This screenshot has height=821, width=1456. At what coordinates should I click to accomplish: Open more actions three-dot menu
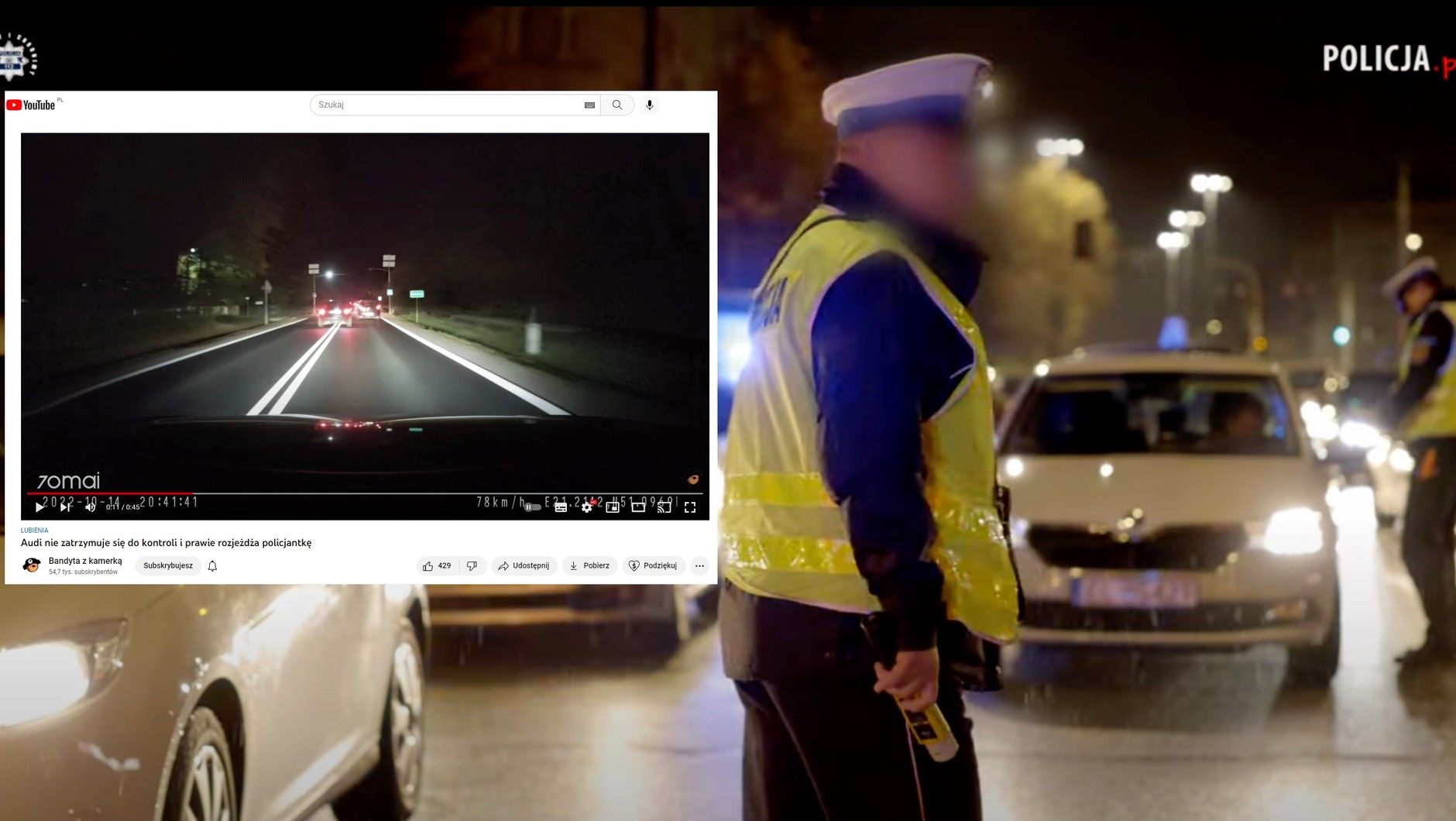[699, 566]
